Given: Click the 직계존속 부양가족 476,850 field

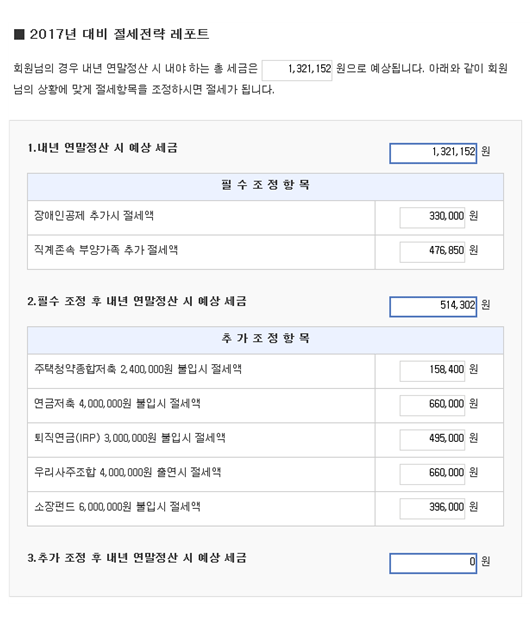Looking at the screenshot, I should [x=432, y=252].
